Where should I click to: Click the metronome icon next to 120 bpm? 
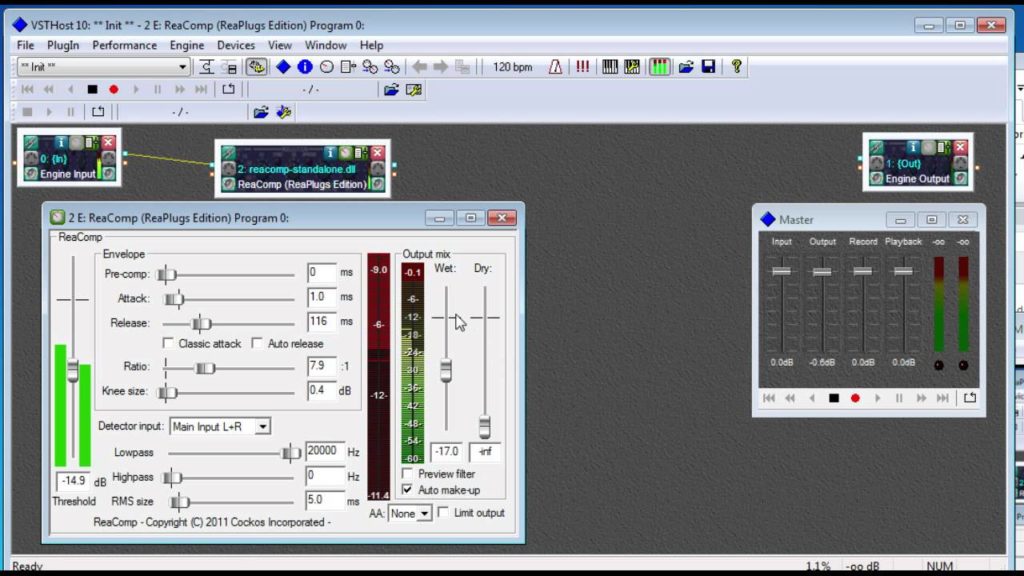[x=555, y=67]
